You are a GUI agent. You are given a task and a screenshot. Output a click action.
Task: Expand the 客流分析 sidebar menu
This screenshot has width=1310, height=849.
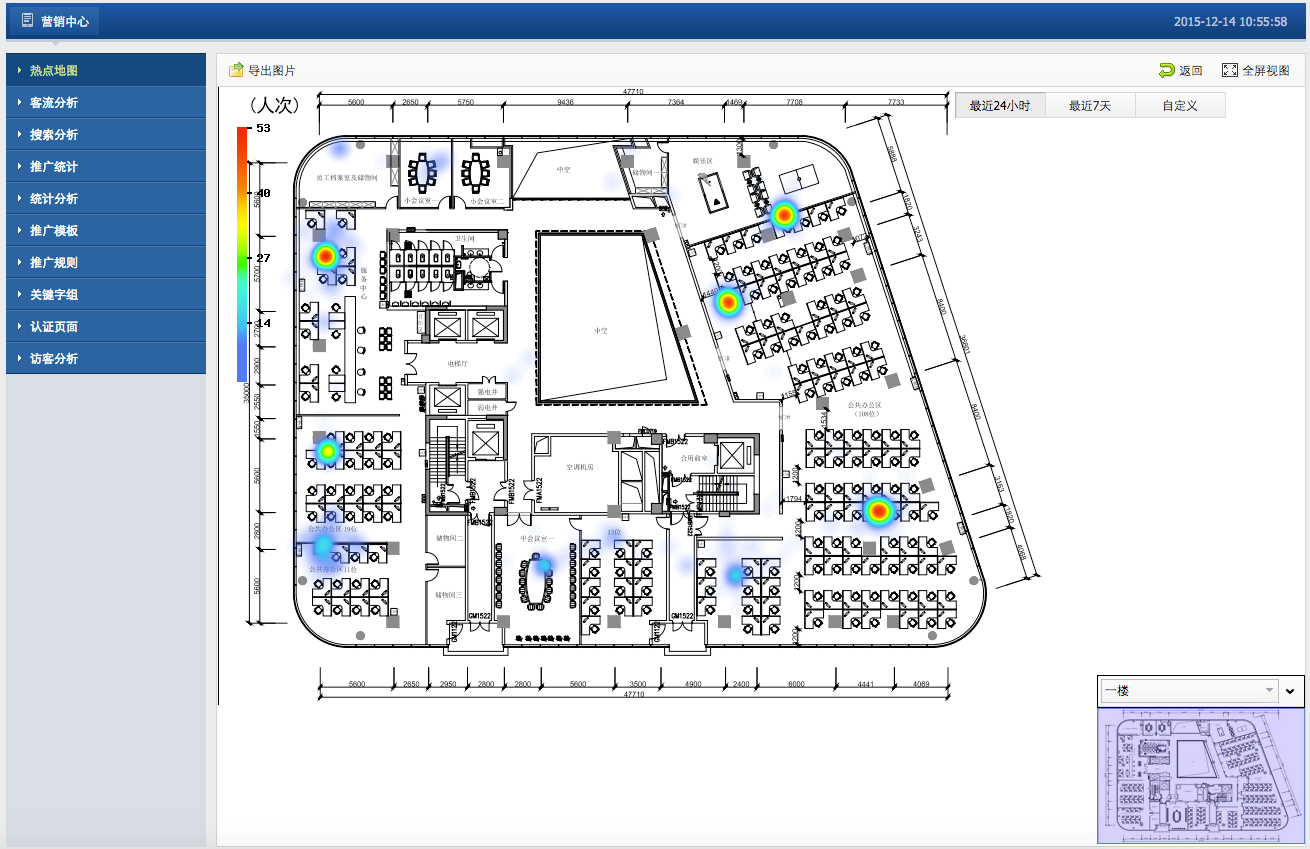coord(105,103)
